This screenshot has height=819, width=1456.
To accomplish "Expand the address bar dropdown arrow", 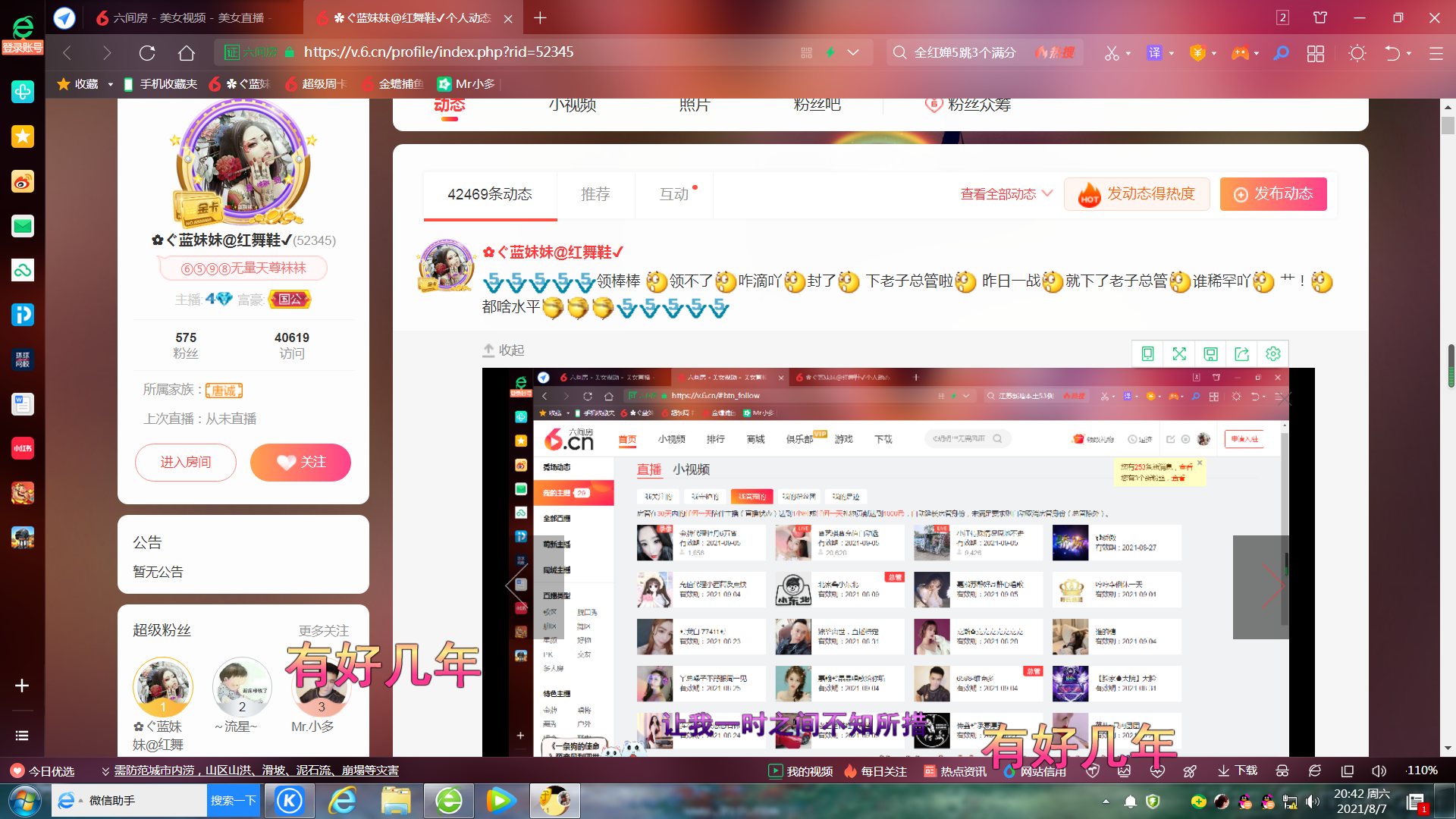I will 853,52.
